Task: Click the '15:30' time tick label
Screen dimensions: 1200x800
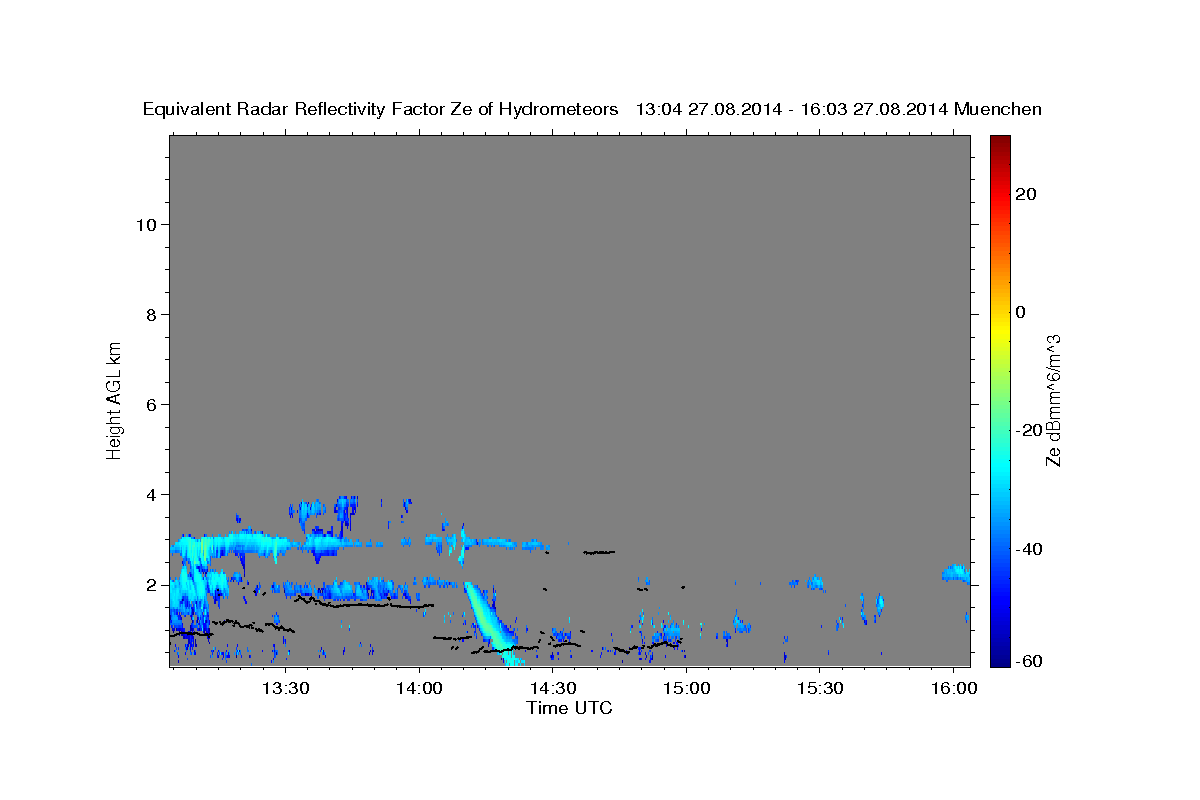Action: [819, 689]
